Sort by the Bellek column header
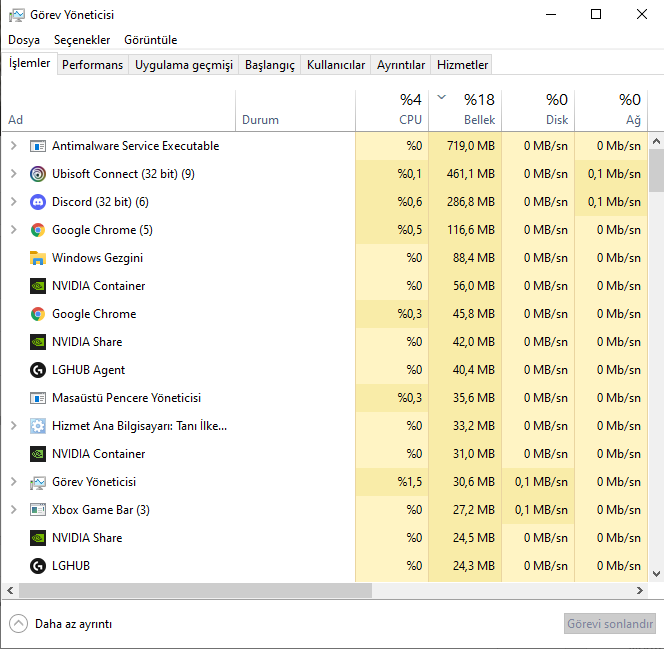664x649 pixels. click(x=465, y=110)
